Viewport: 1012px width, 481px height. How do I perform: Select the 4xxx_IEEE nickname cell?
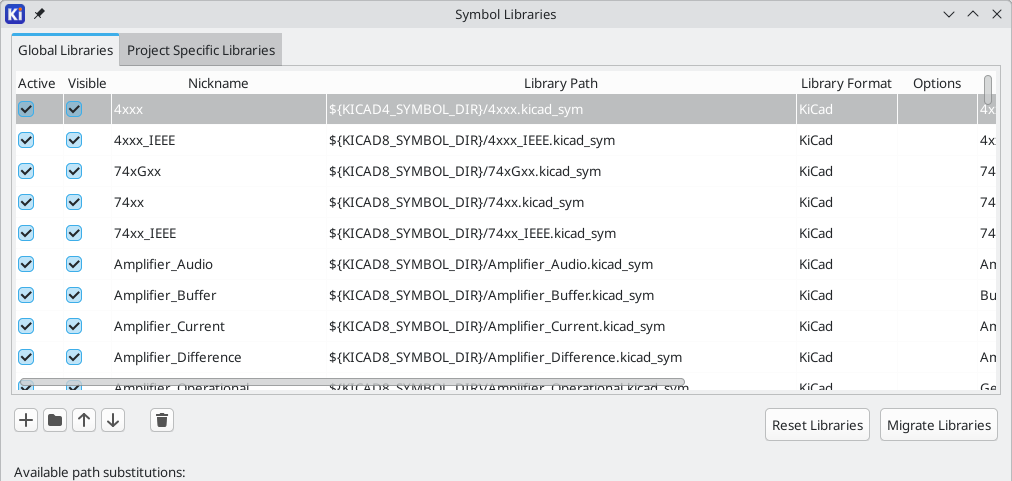point(219,140)
